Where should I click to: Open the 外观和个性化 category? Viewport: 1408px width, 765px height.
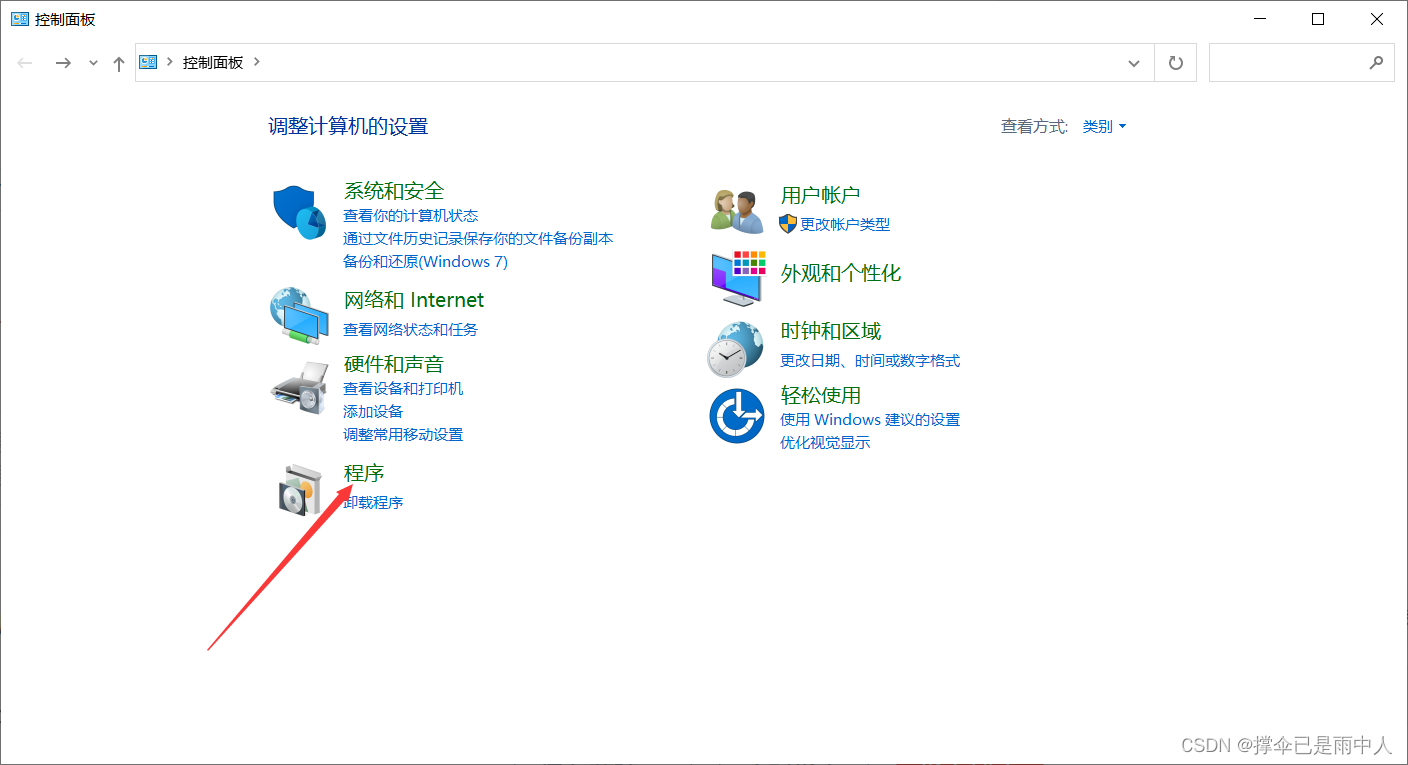pos(841,273)
